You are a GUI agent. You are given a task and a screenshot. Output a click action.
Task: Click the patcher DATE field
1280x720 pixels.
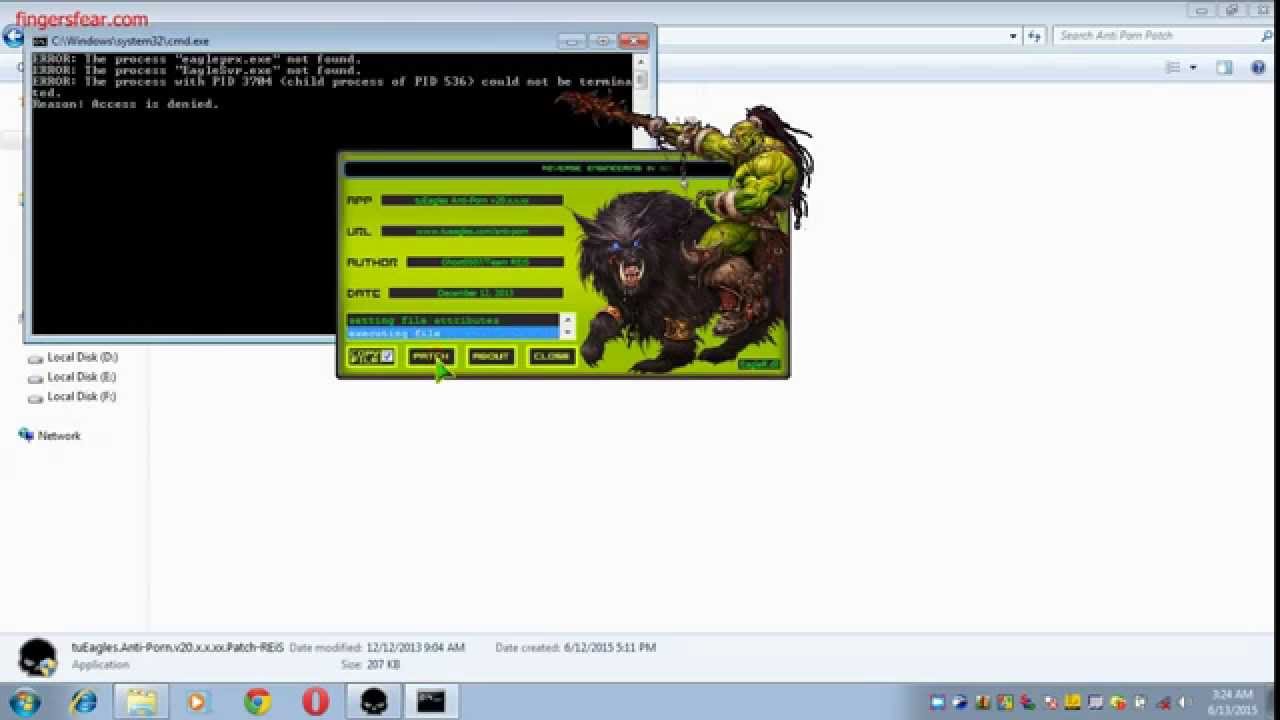tap(476, 293)
